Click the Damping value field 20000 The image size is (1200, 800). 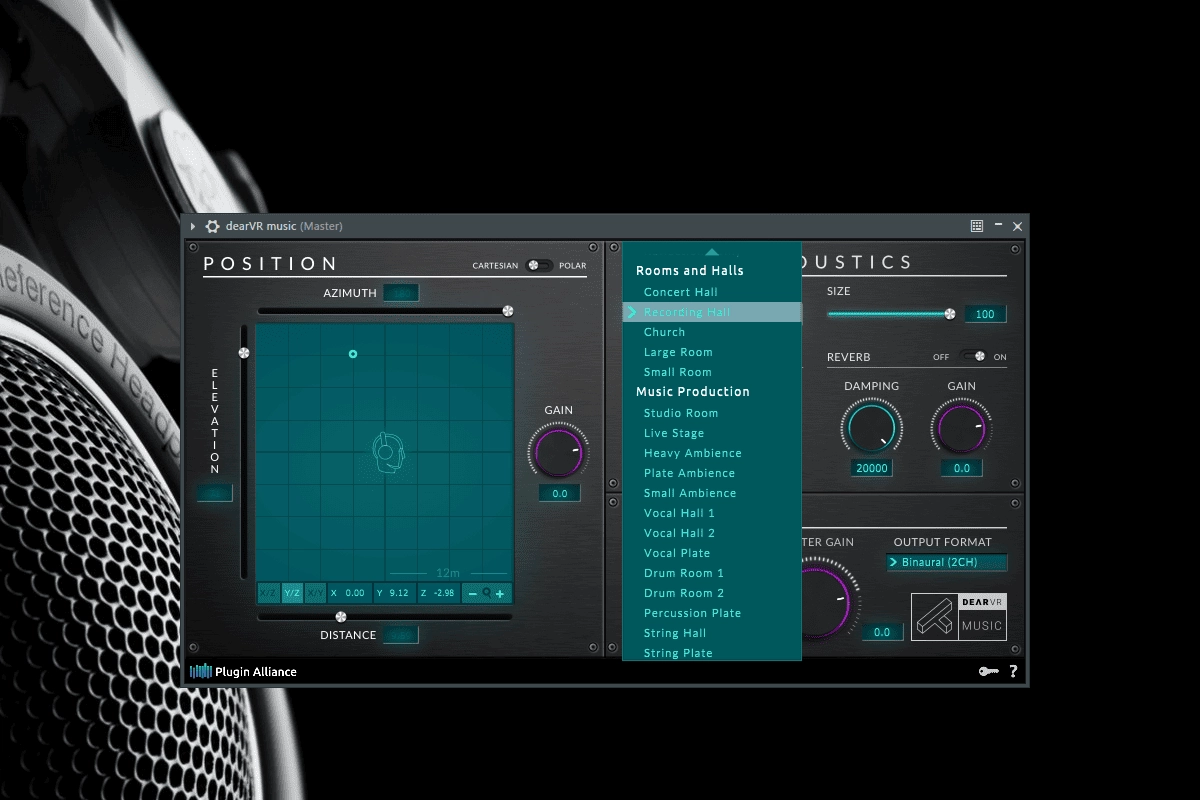872,468
